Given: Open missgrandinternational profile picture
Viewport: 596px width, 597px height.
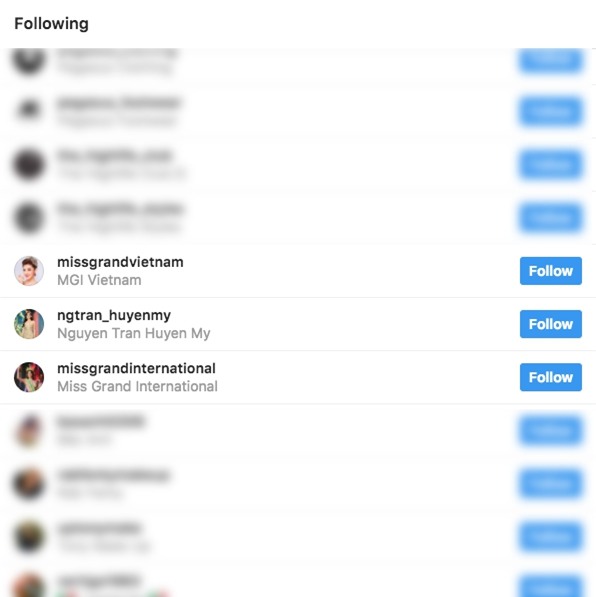Looking at the screenshot, I should point(29,377).
